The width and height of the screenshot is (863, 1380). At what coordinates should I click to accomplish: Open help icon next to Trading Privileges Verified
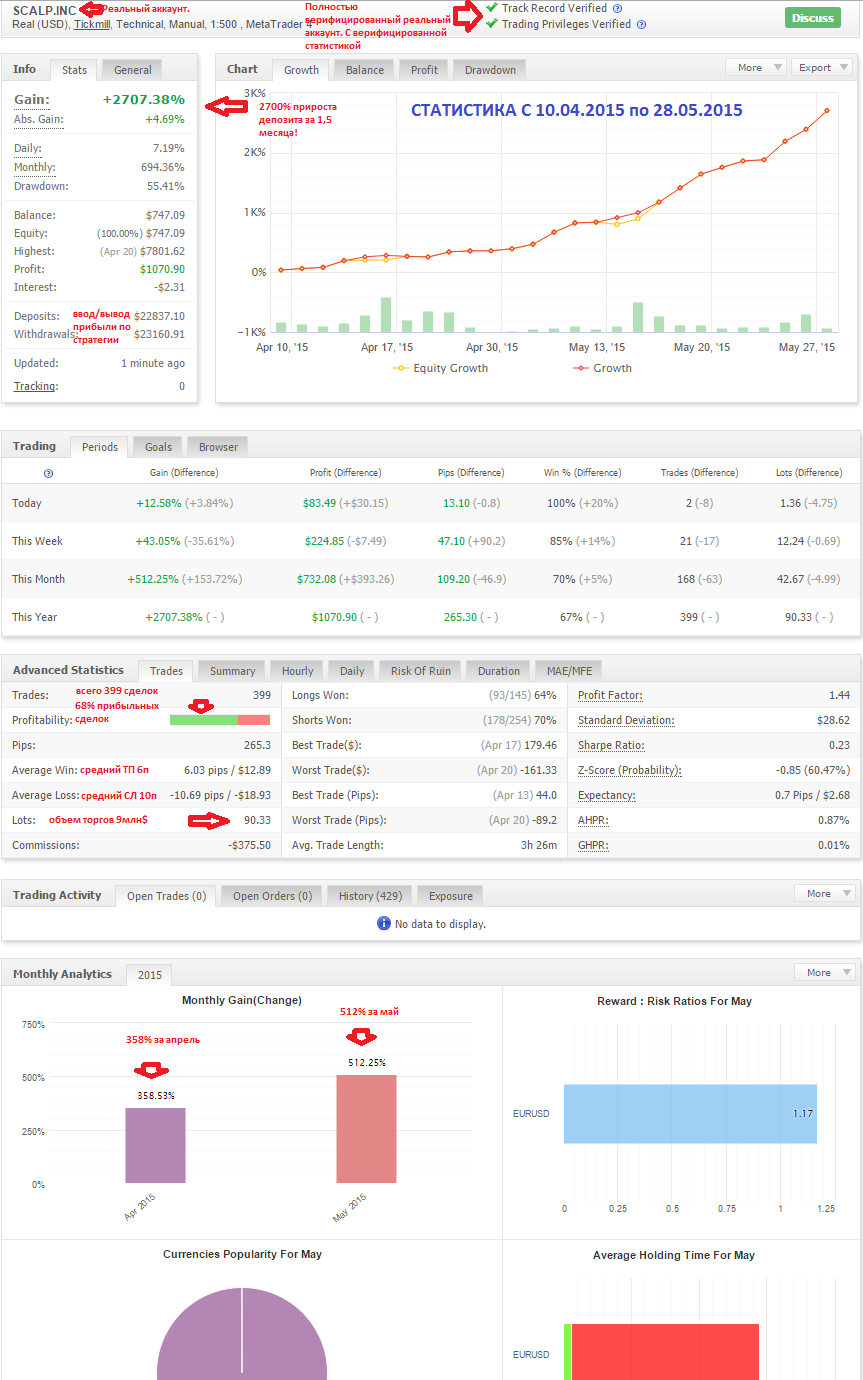click(x=641, y=24)
